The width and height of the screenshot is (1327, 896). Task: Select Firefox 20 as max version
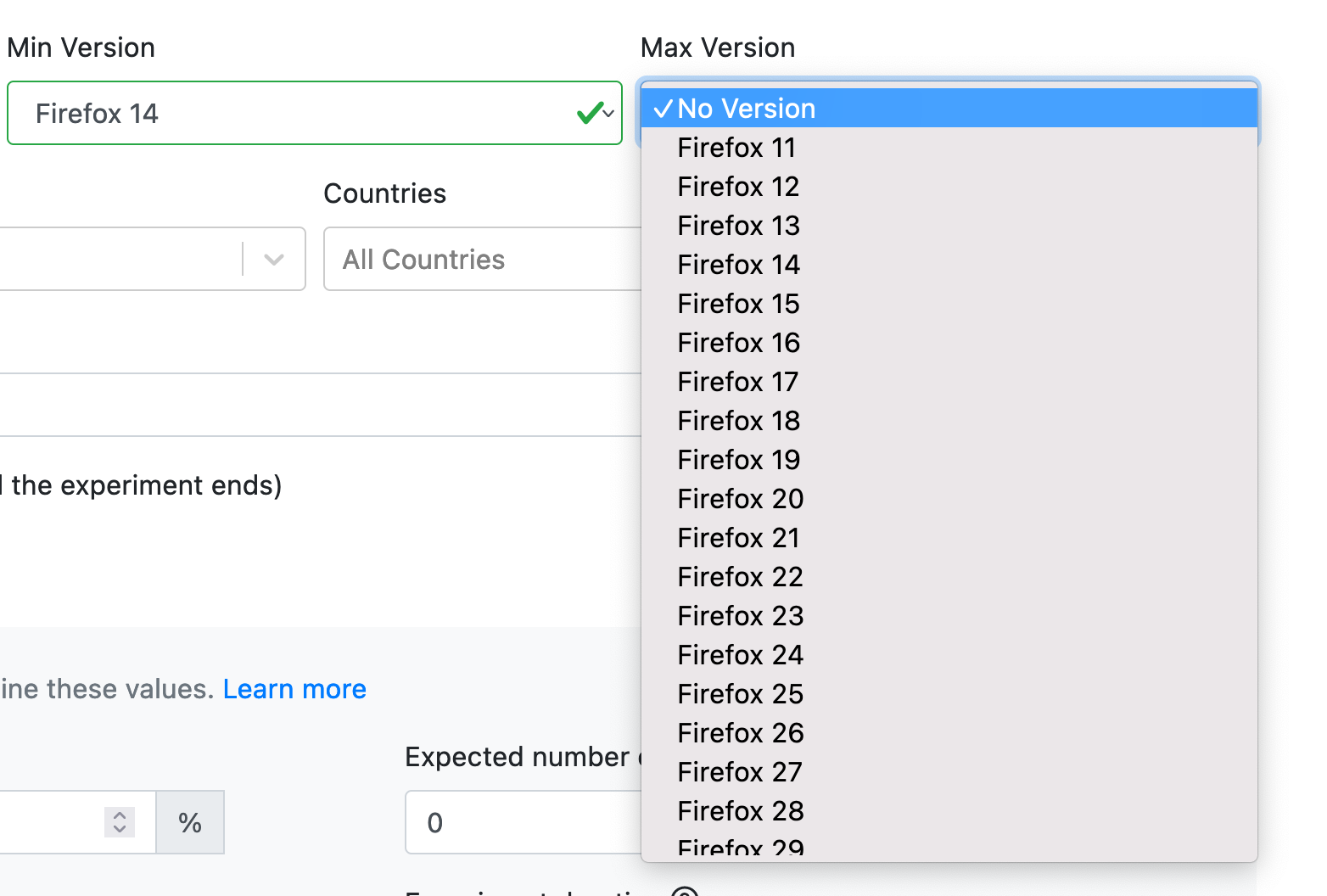click(x=949, y=499)
